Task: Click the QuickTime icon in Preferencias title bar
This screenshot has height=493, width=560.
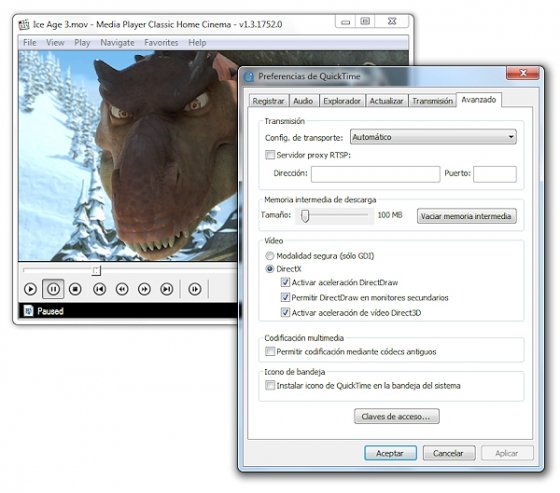Action: pos(249,76)
